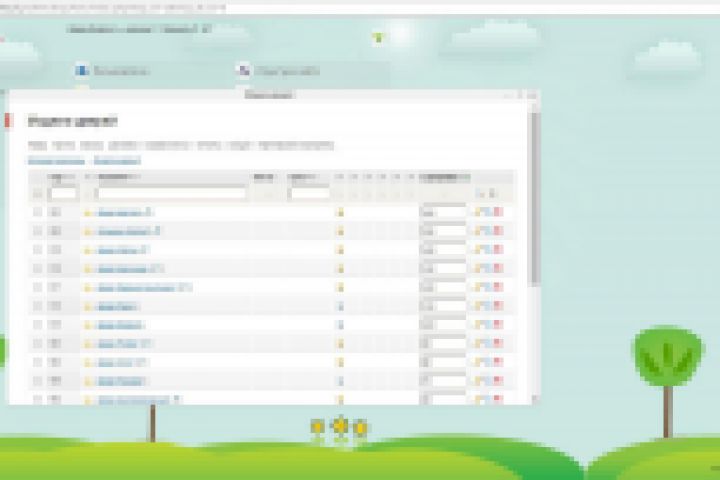Focus the wide name filter field in table header
The image size is (720, 480).
click(172, 194)
